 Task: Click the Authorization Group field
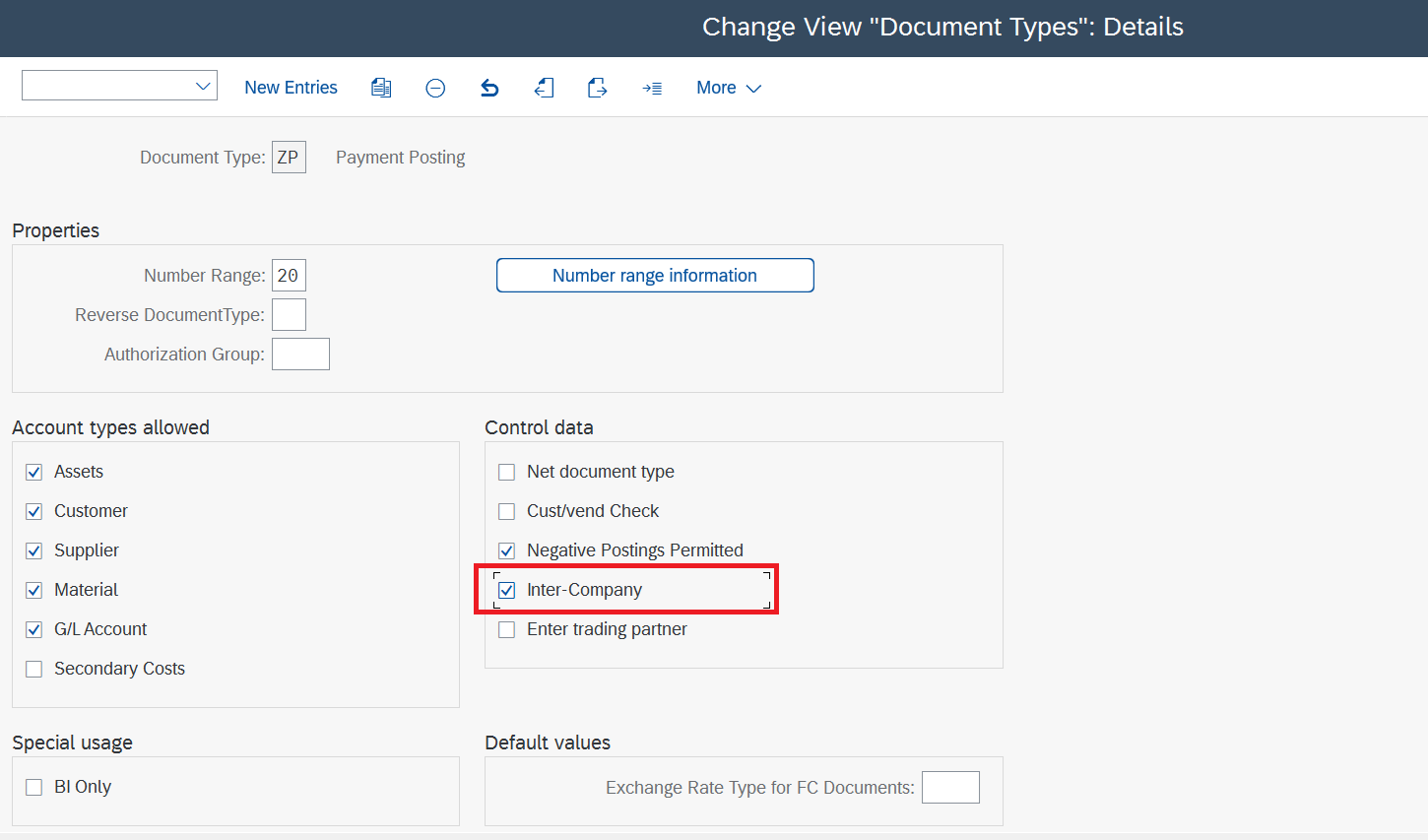pos(300,355)
